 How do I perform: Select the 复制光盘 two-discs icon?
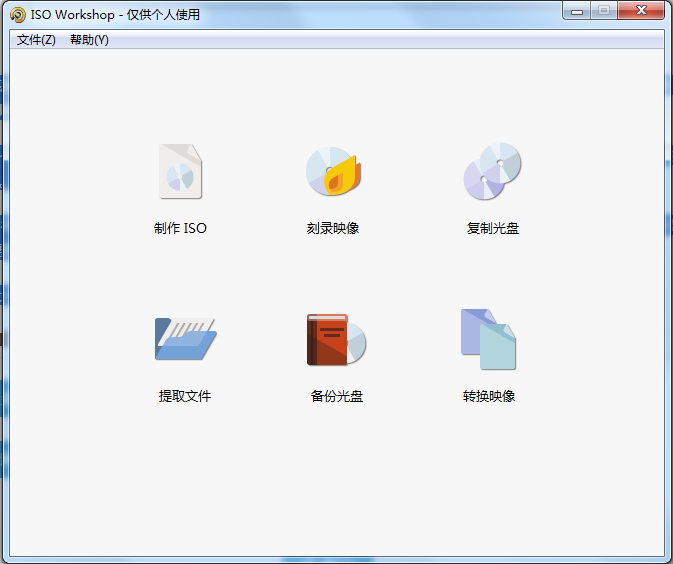pyautogui.click(x=492, y=171)
